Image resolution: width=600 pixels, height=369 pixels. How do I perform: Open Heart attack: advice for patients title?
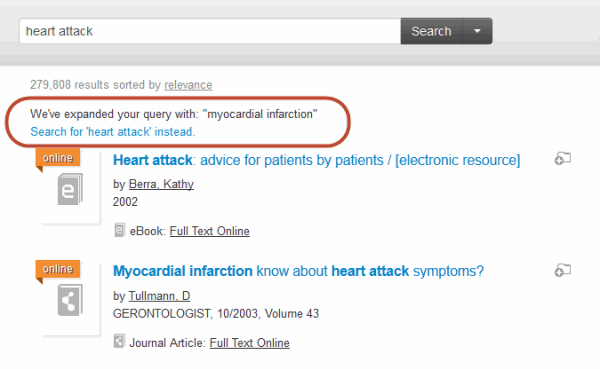(x=316, y=160)
